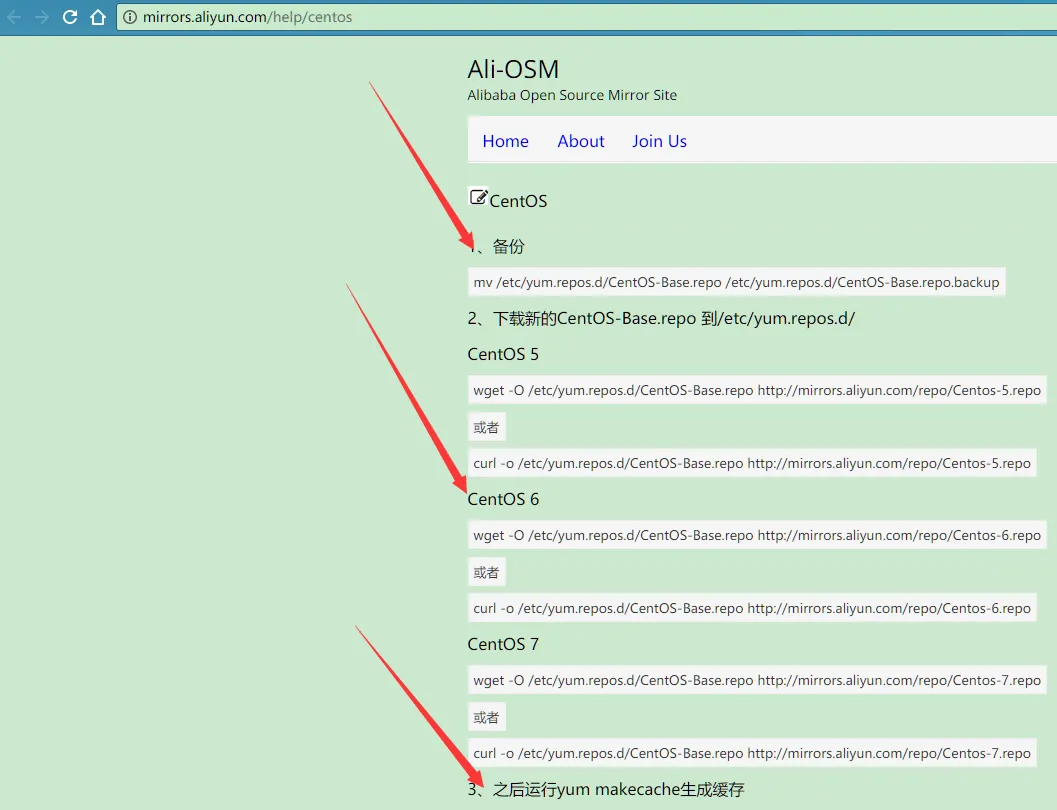
Task: Click the edit icon next to CentOS
Action: point(478,197)
